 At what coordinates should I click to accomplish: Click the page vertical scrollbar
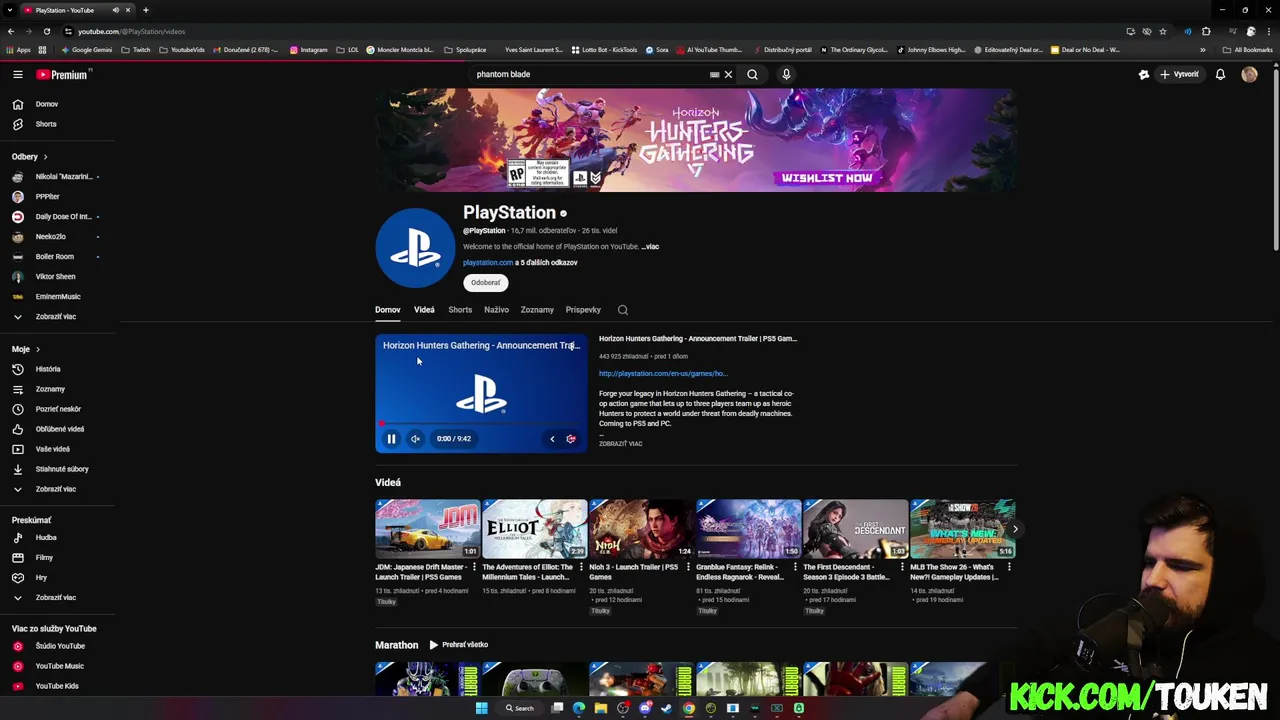1275,160
